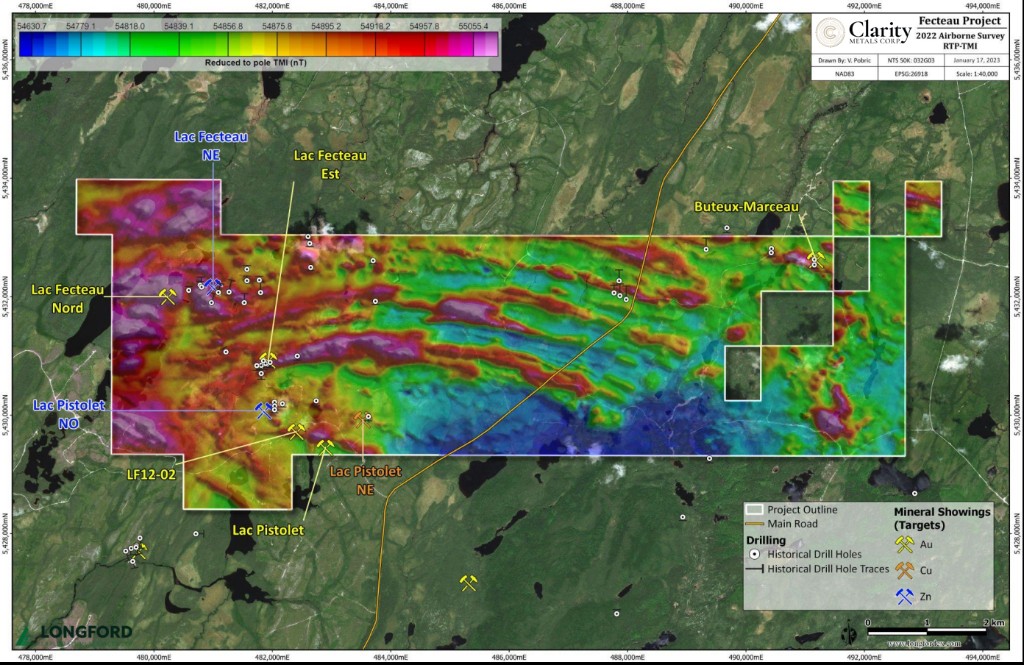This screenshot has height=665, width=1024.
Task: Select the Zn pickaxe symbol in legend
Action: coord(905,596)
